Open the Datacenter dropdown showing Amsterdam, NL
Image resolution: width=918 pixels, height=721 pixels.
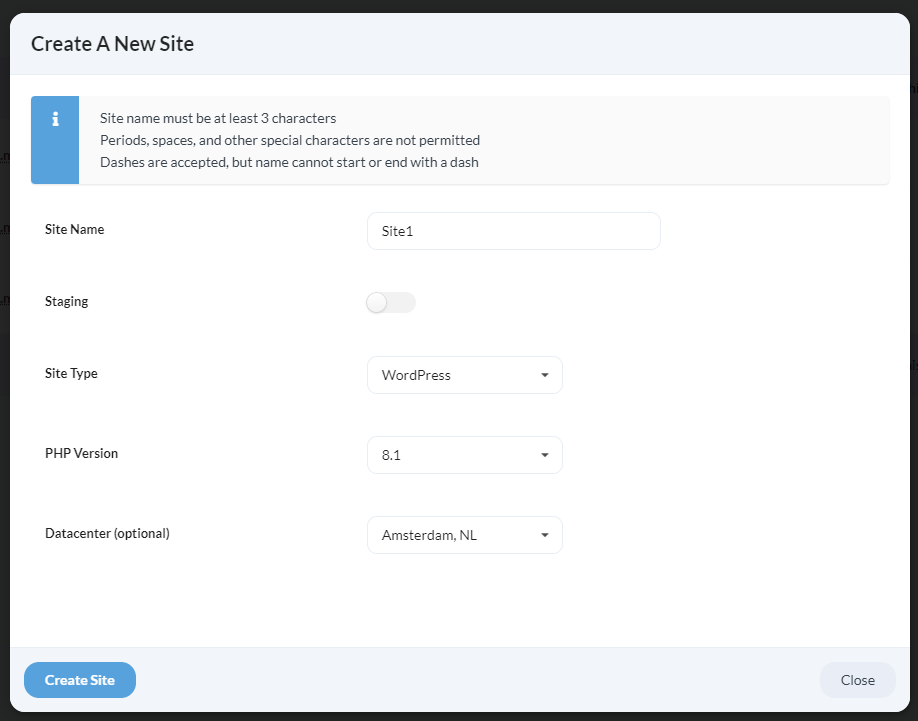(x=464, y=535)
